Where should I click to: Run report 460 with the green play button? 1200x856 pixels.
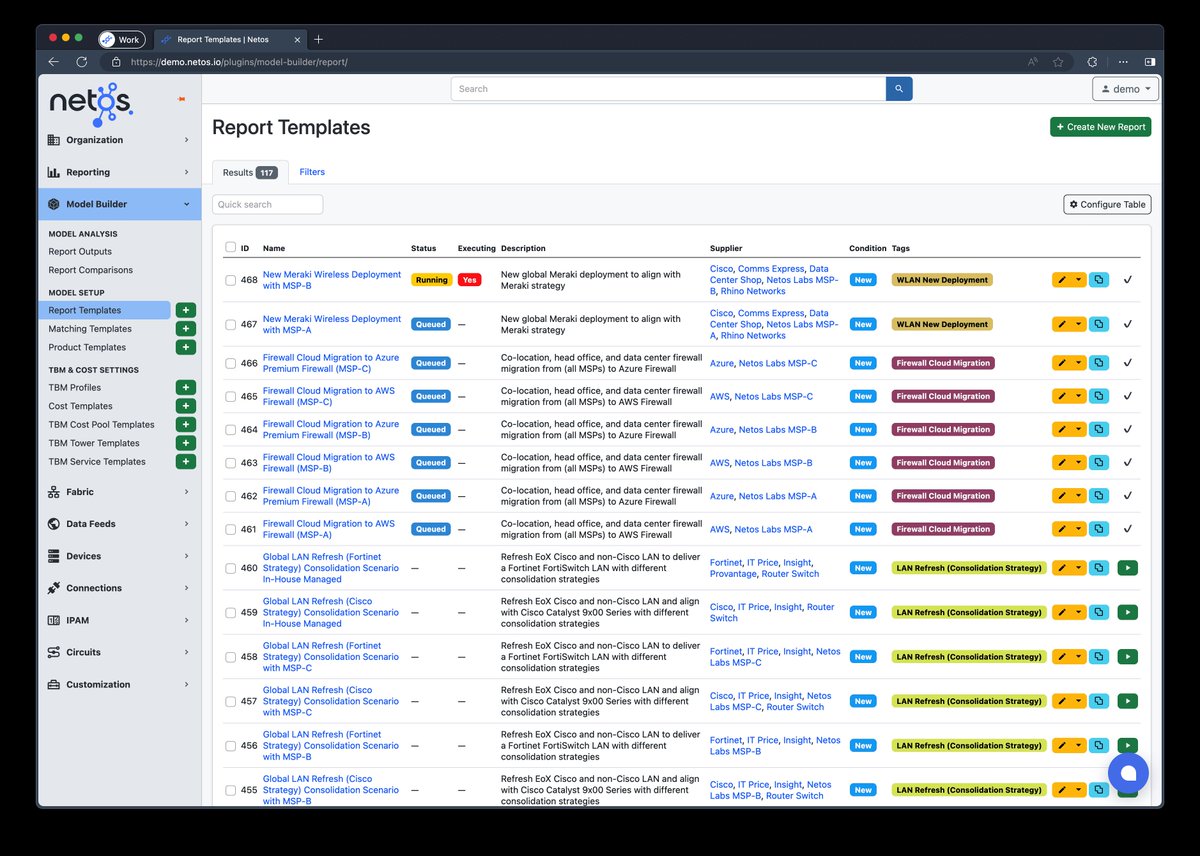[1128, 567]
